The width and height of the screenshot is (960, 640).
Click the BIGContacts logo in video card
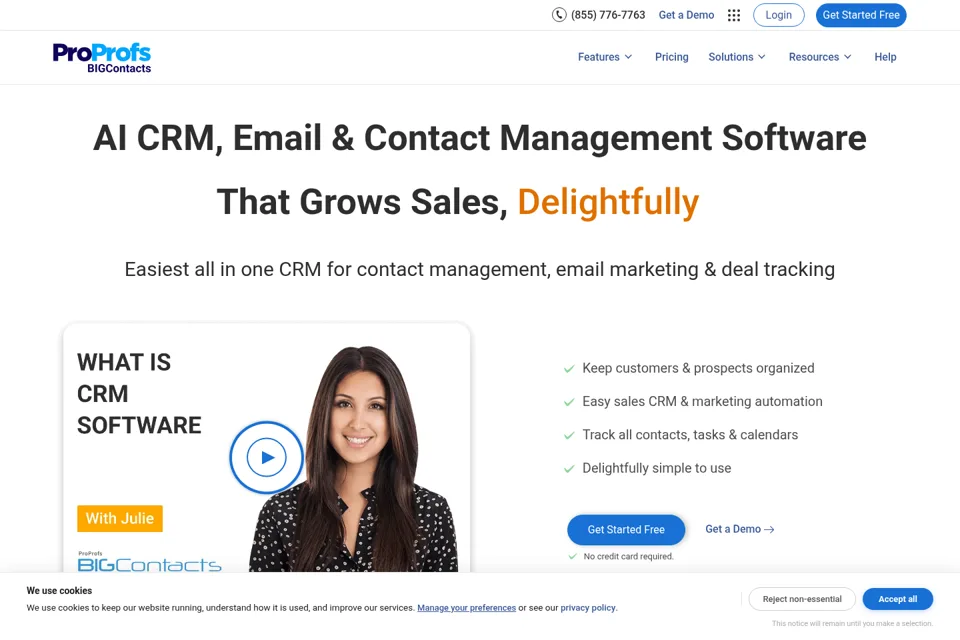(149, 562)
